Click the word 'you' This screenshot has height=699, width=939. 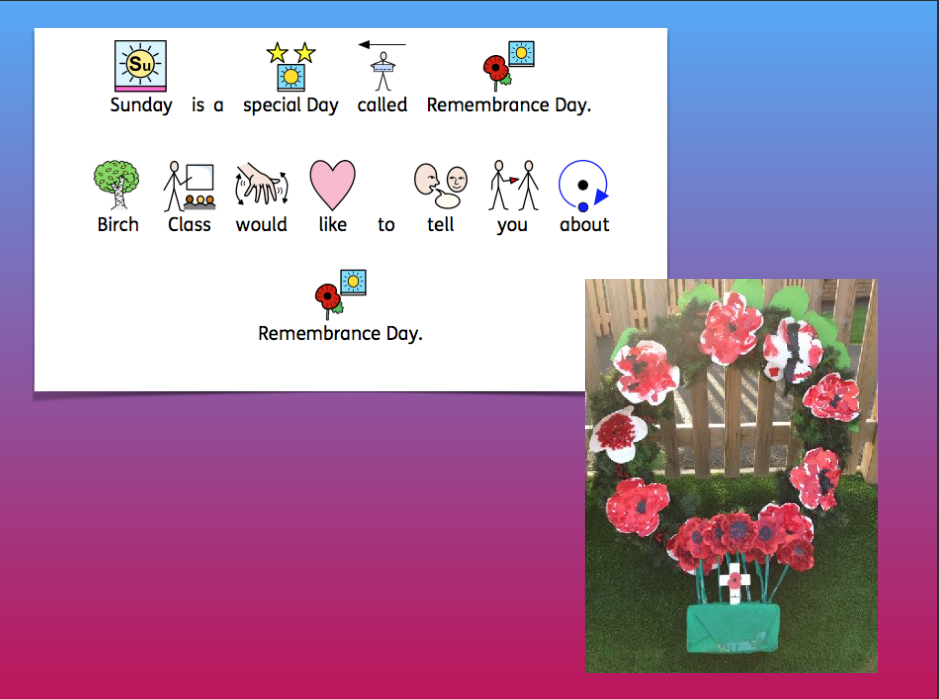tap(512, 226)
